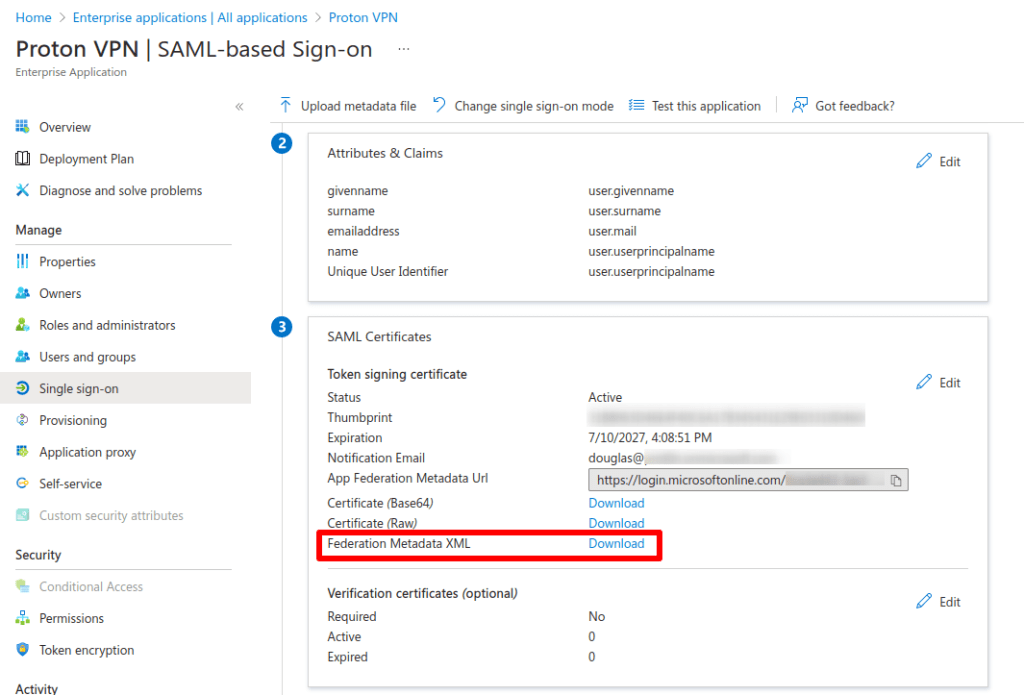
Task: Click the feedback person icon
Action: 799,105
